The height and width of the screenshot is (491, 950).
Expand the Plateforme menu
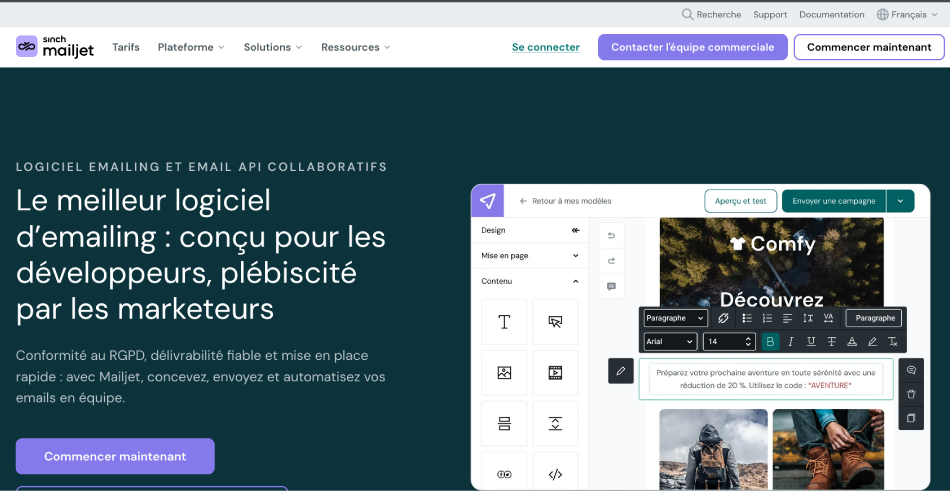tap(191, 47)
